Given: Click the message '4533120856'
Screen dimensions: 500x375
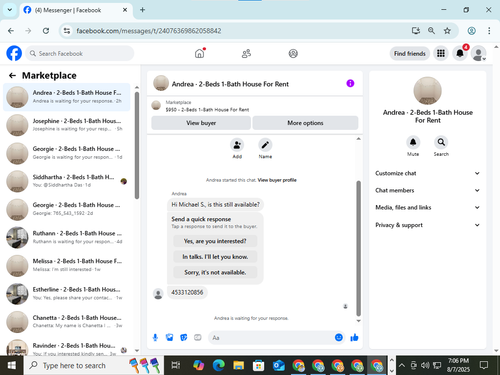Looking at the screenshot, I should 187,292.
